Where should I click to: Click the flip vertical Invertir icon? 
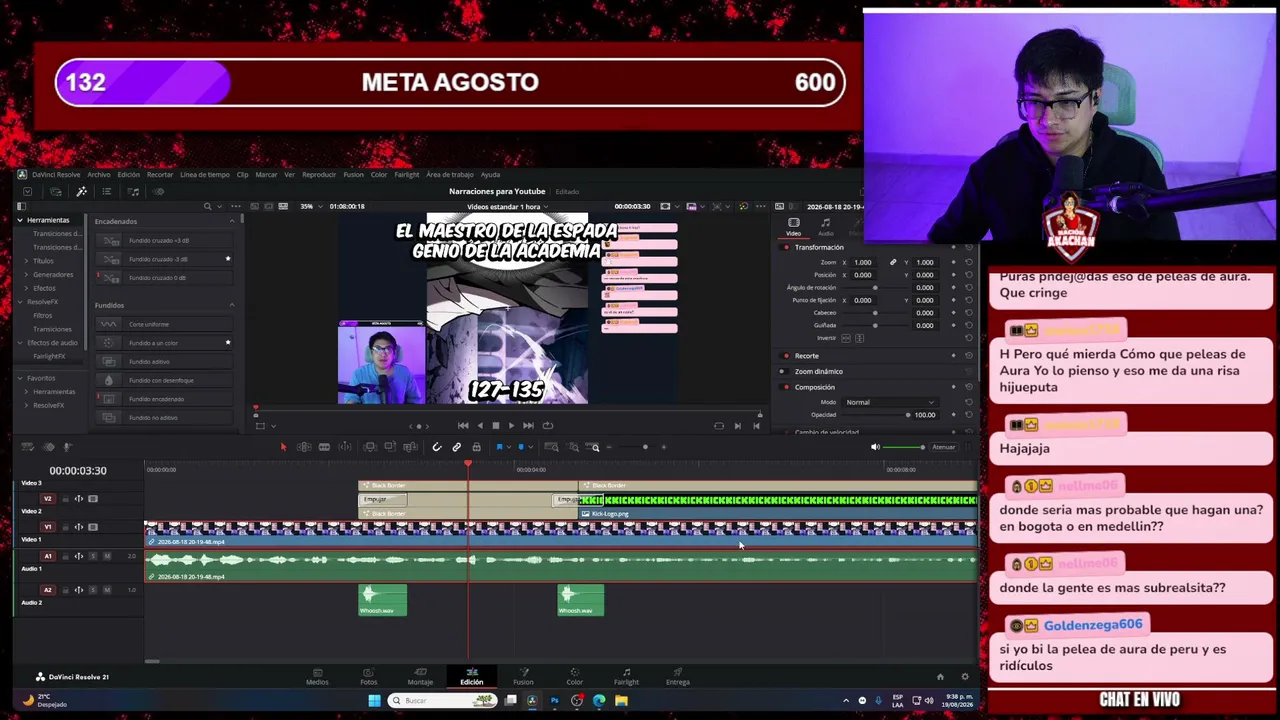coord(859,338)
